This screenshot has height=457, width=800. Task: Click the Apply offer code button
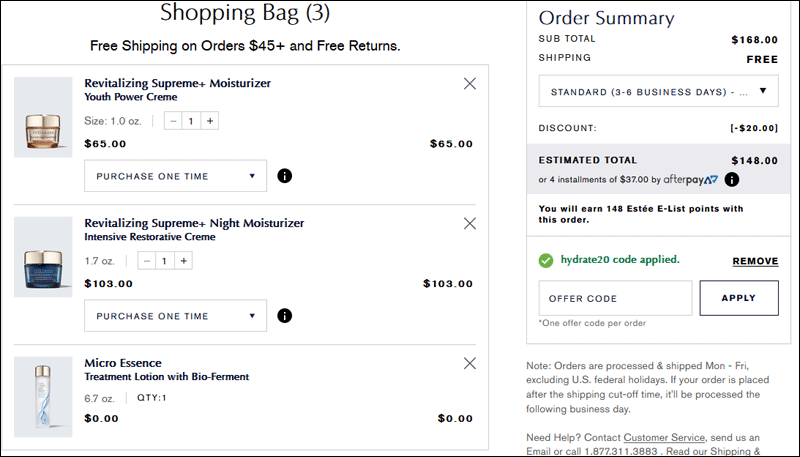click(x=739, y=298)
